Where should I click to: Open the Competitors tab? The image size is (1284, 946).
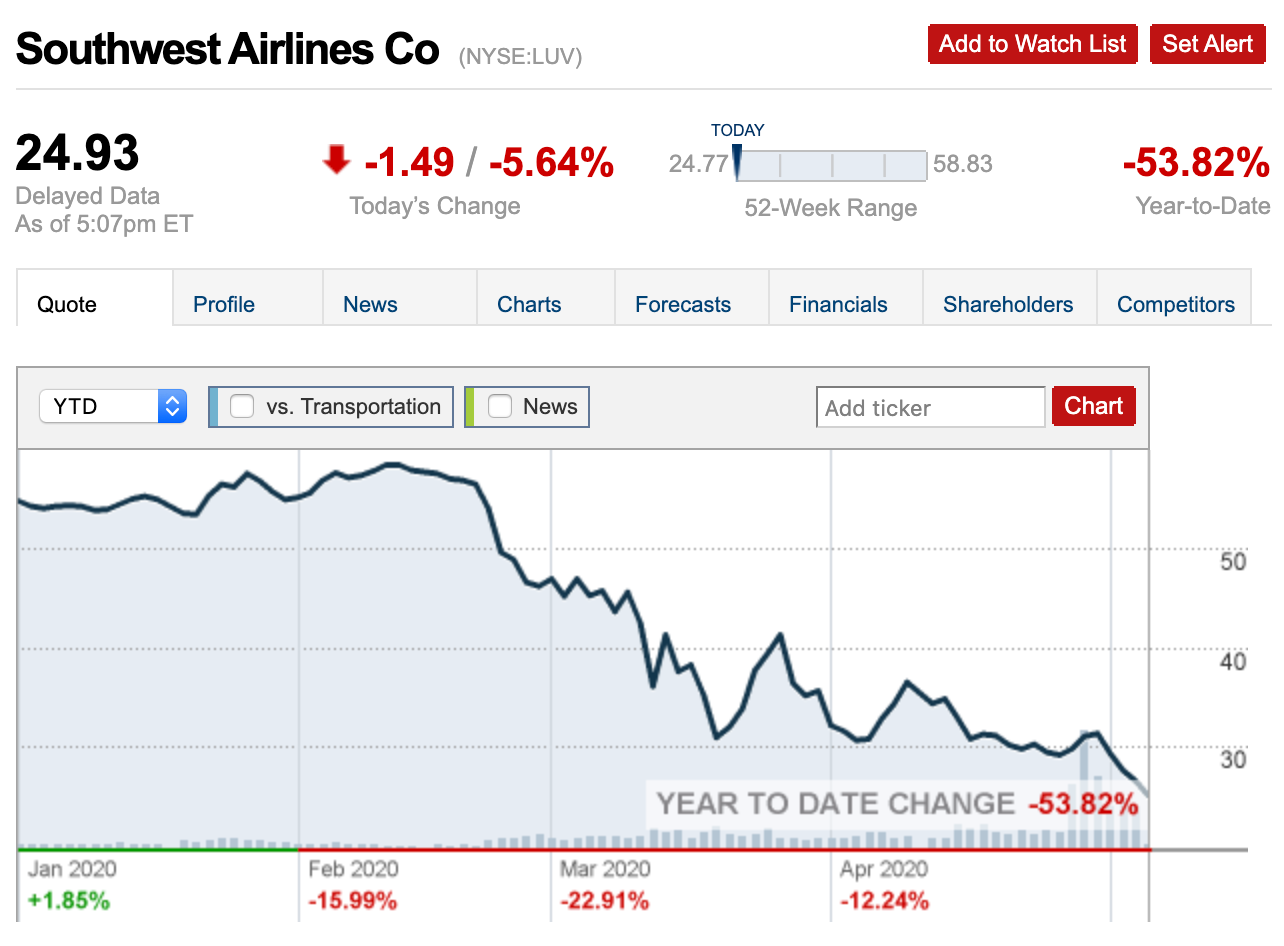pyautogui.click(x=1175, y=304)
